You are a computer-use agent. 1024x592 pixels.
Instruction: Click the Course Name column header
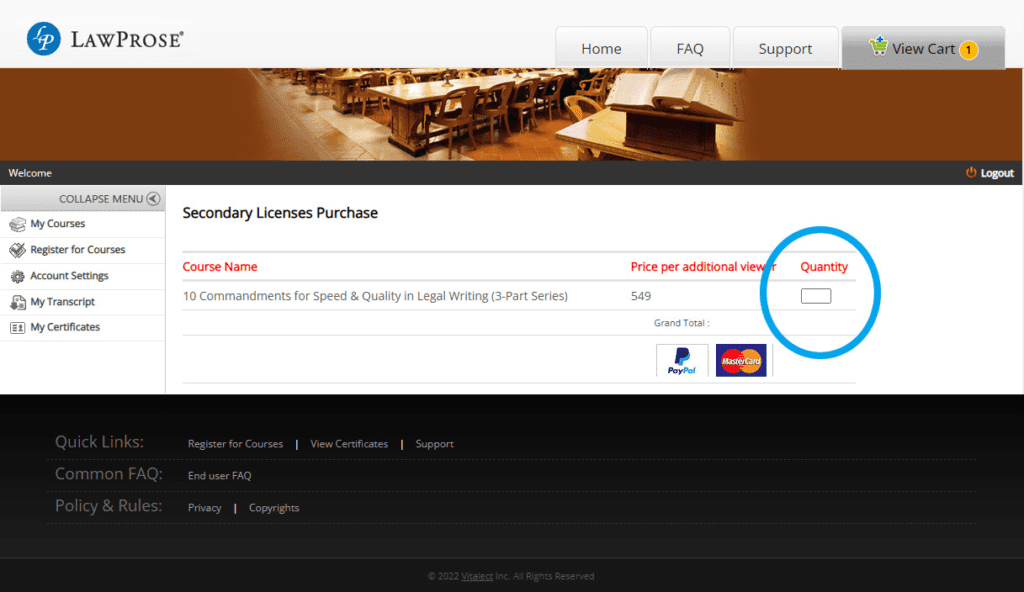click(219, 267)
